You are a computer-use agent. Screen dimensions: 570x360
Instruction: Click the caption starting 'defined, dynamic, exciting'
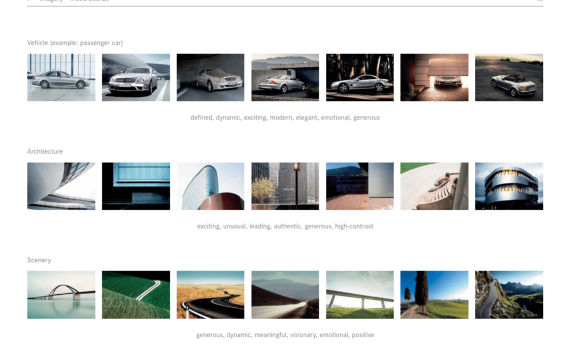point(285,117)
